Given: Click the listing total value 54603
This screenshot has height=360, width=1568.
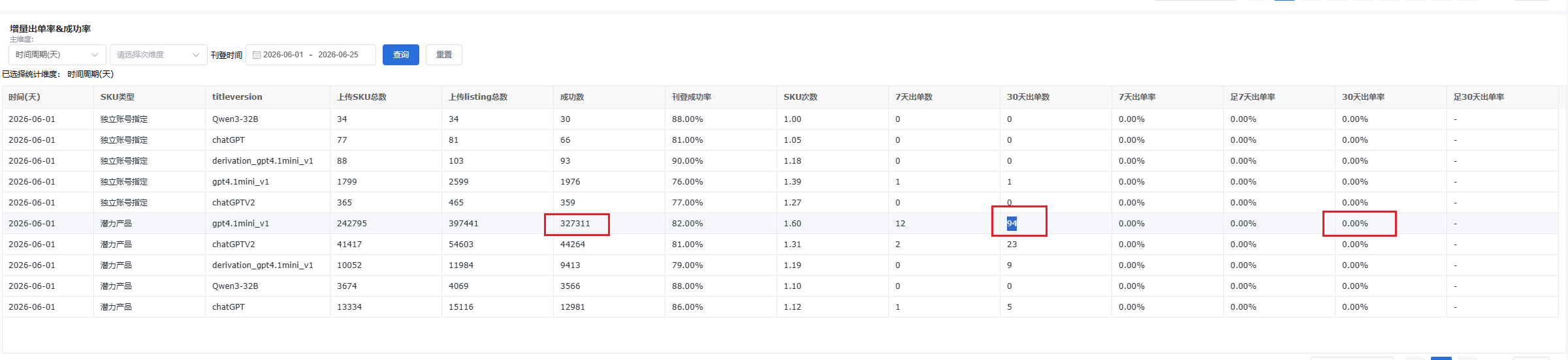Looking at the screenshot, I should pyautogui.click(x=461, y=245).
